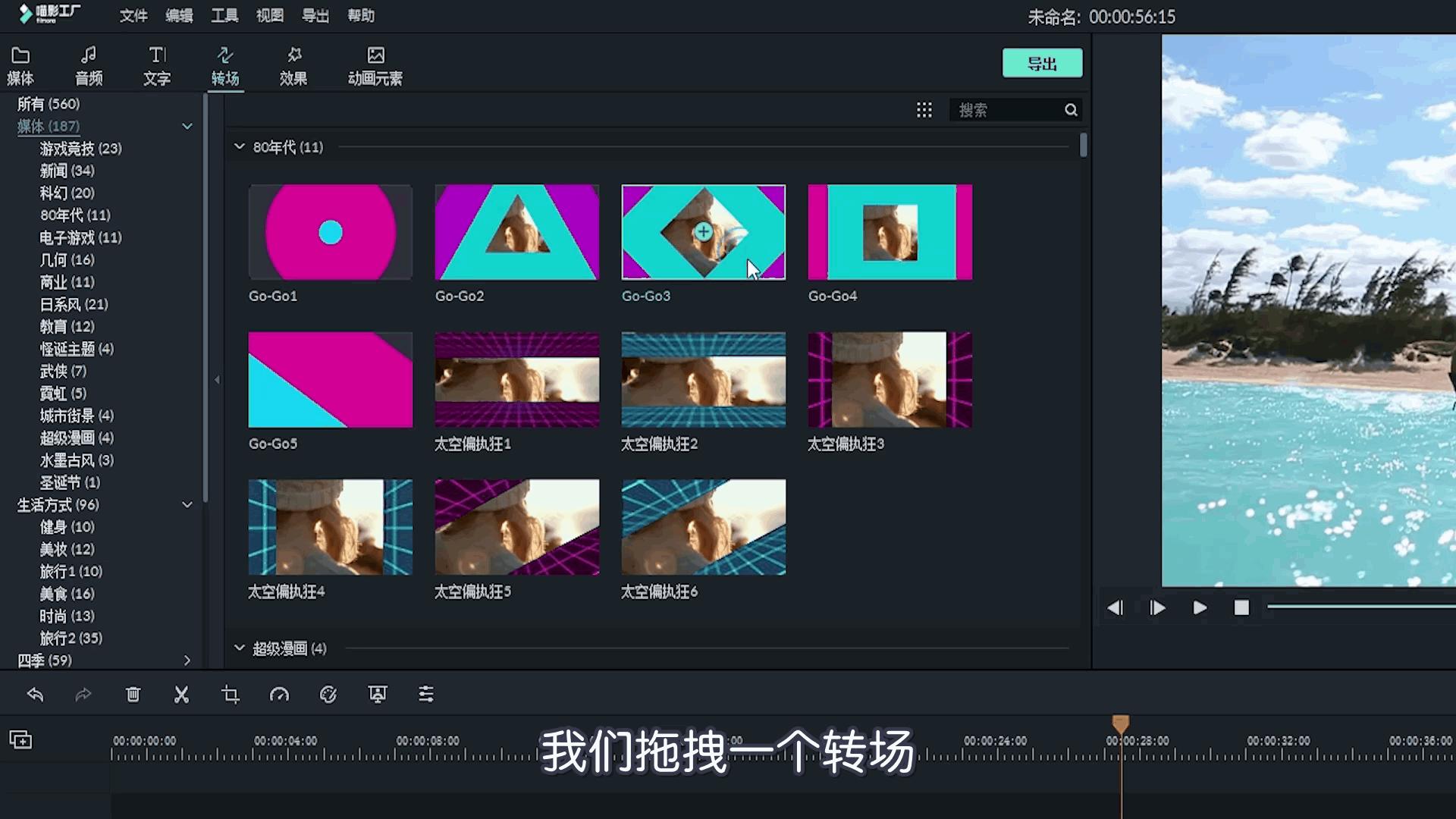
Task: Select the split scissors tool
Action: coord(181,694)
